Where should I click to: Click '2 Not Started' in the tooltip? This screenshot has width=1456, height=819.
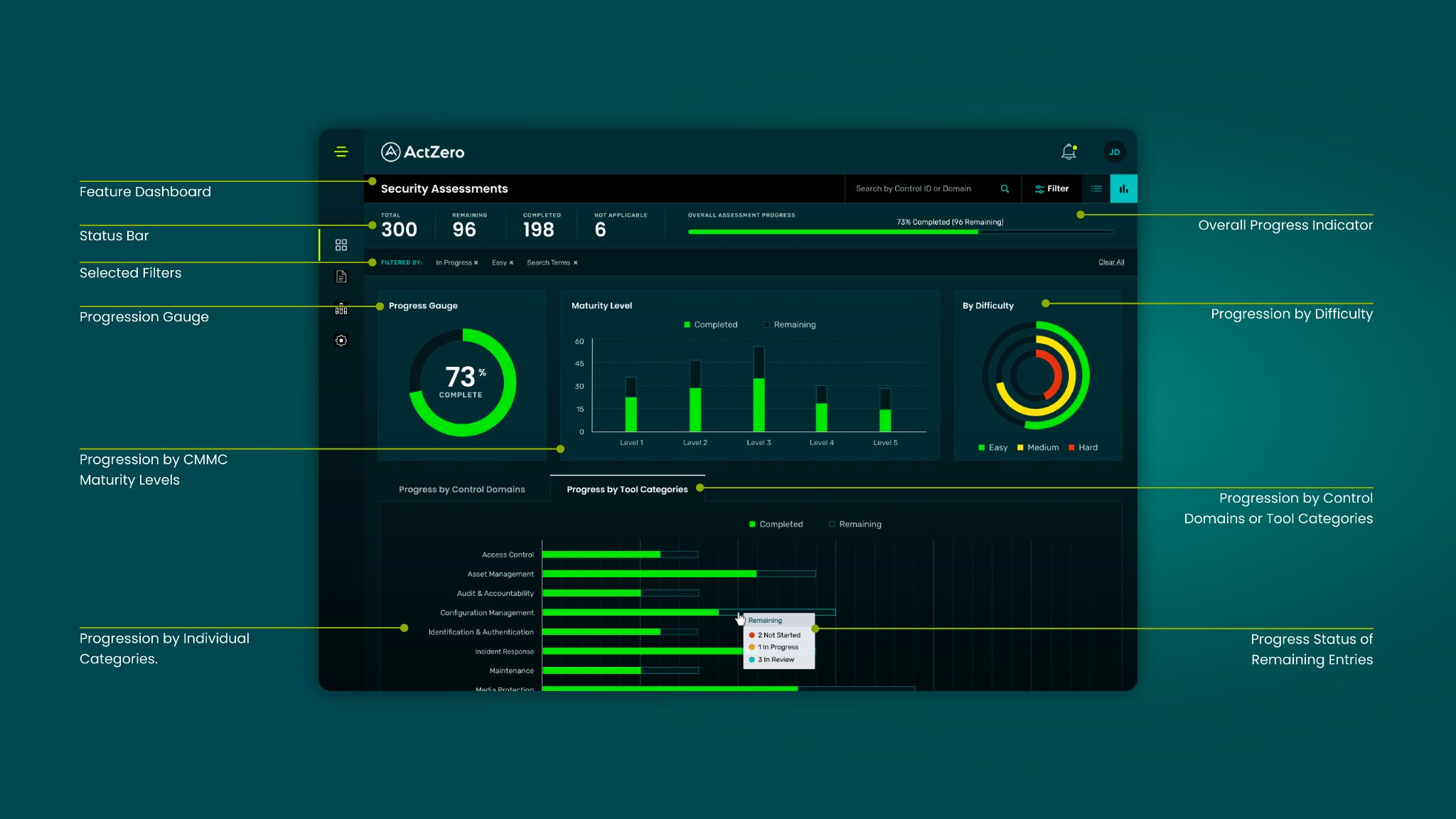click(775, 635)
